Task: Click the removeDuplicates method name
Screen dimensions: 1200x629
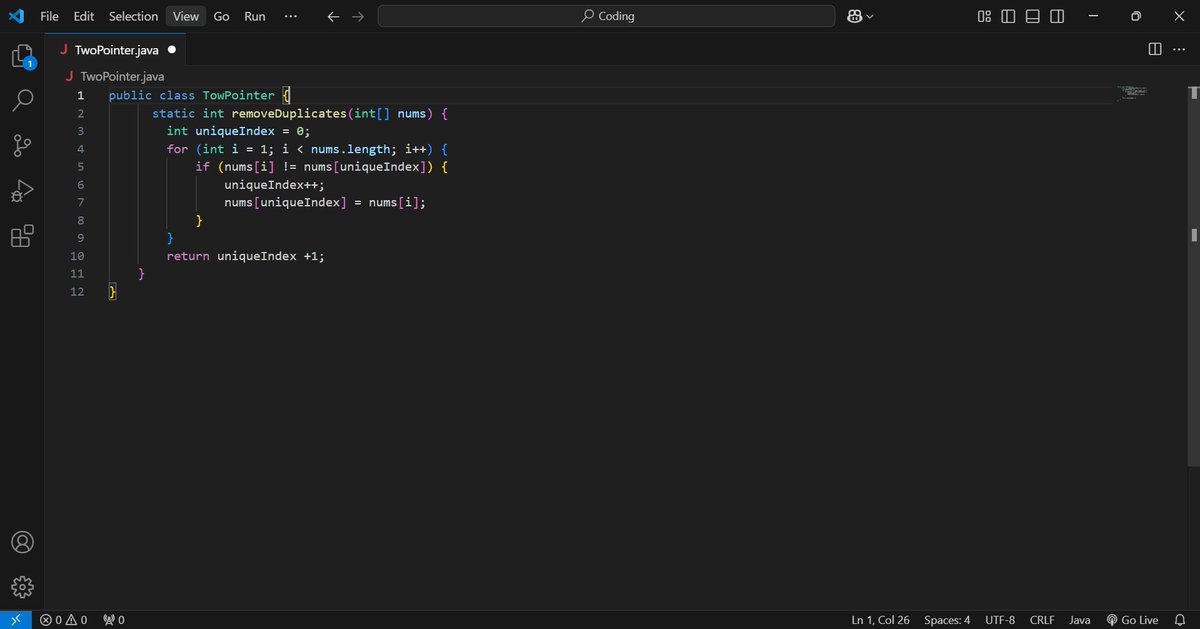Action: (289, 113)
